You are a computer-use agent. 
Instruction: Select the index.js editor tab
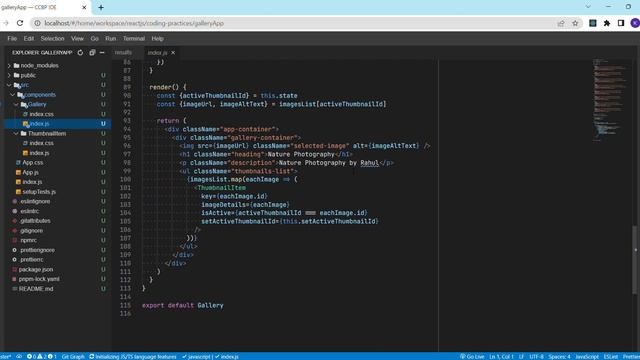158,53
